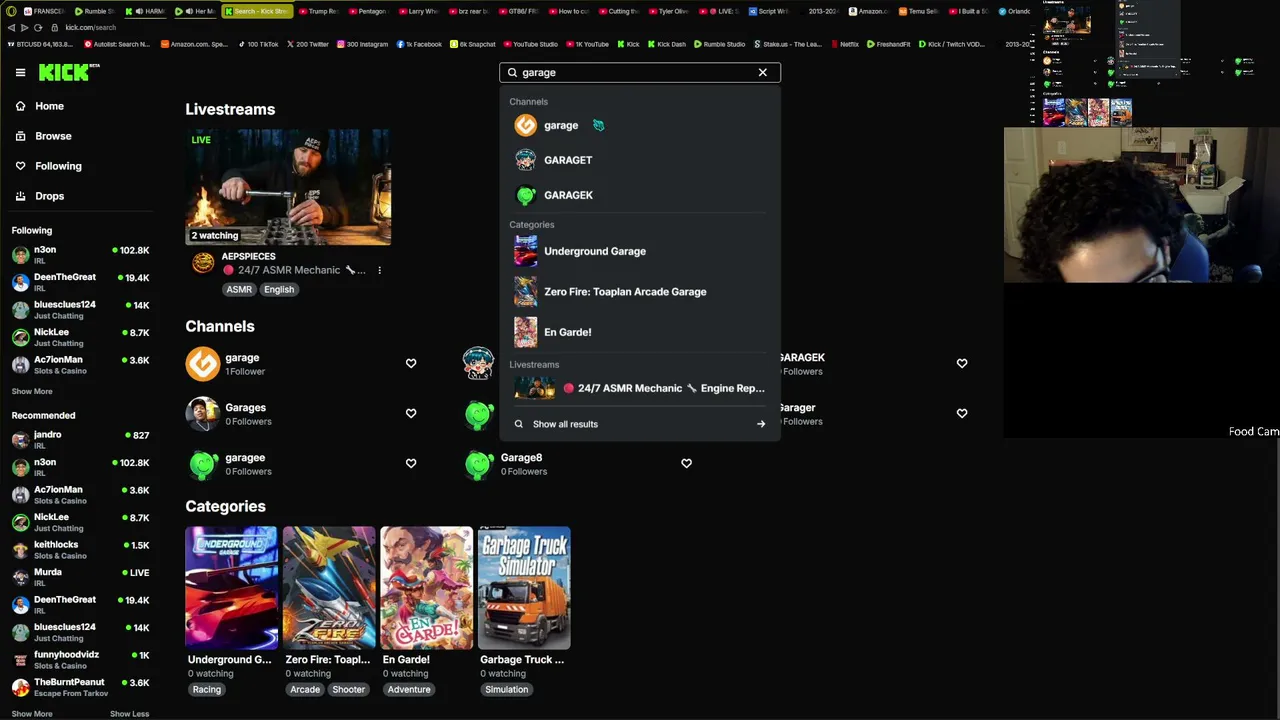Screen dimensions: 1280x720
Task: Open Garbage Truck Simulator category card
Action: 524,588
